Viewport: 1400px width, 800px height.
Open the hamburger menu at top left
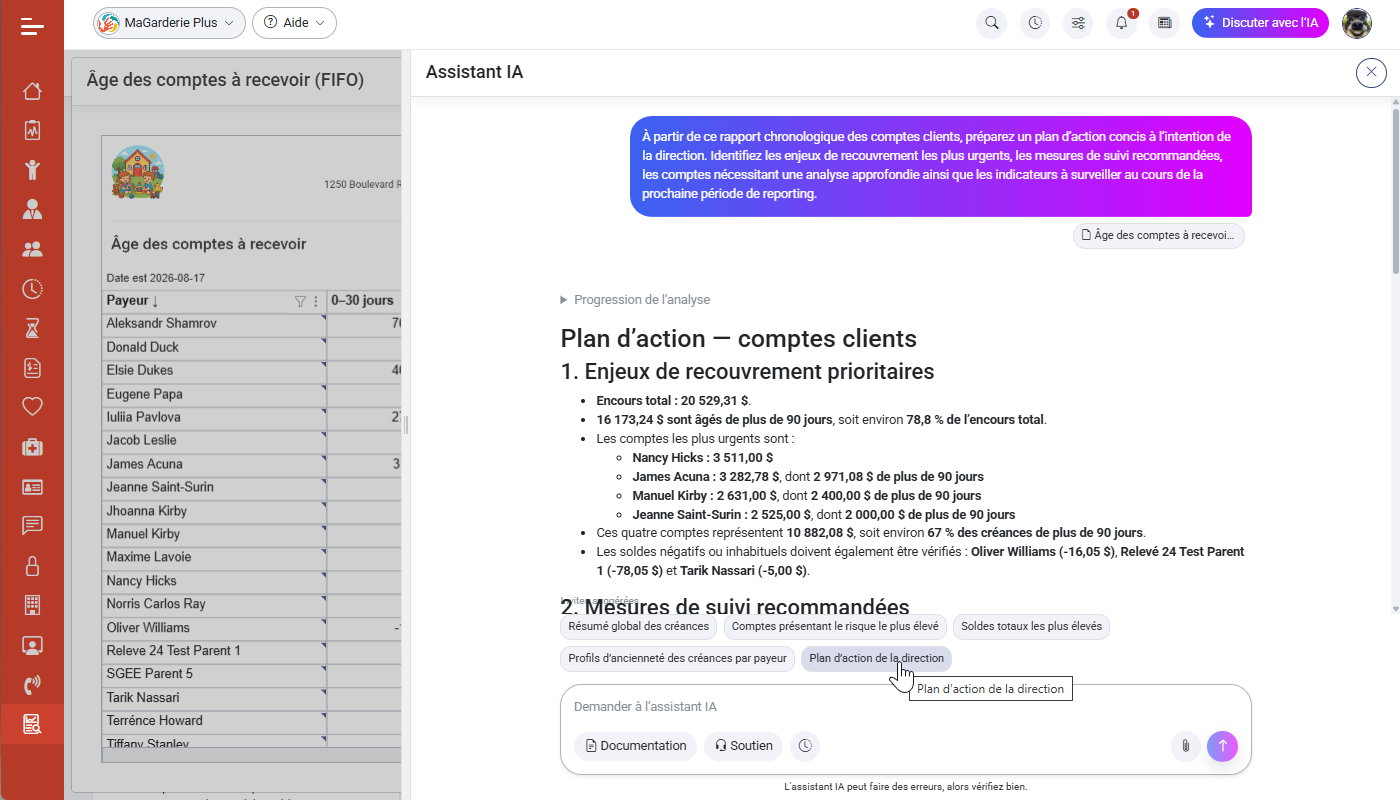click(x=32, y=26)
